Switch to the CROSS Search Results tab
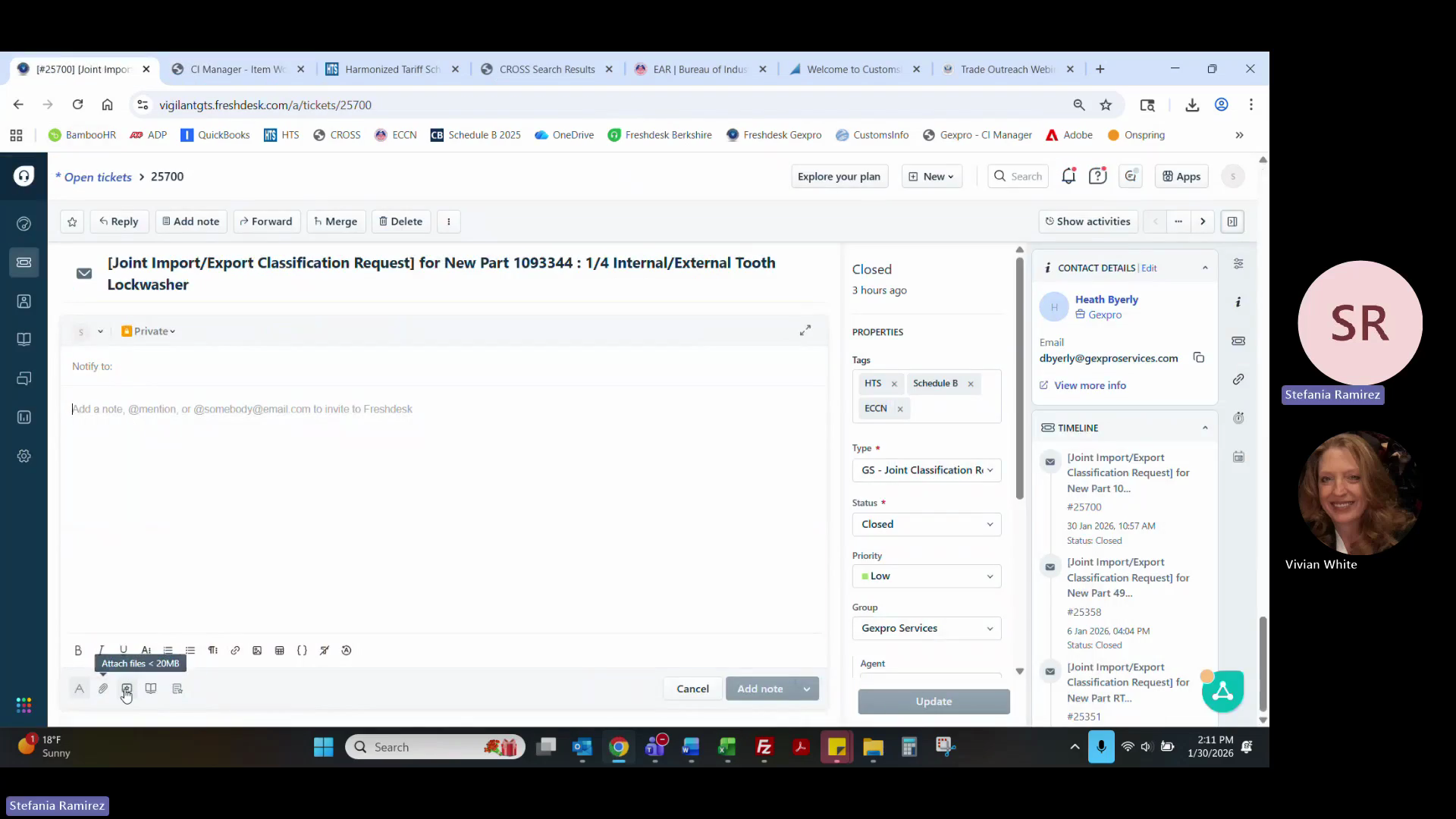The image size is (1456, 819). click(546, 69)
